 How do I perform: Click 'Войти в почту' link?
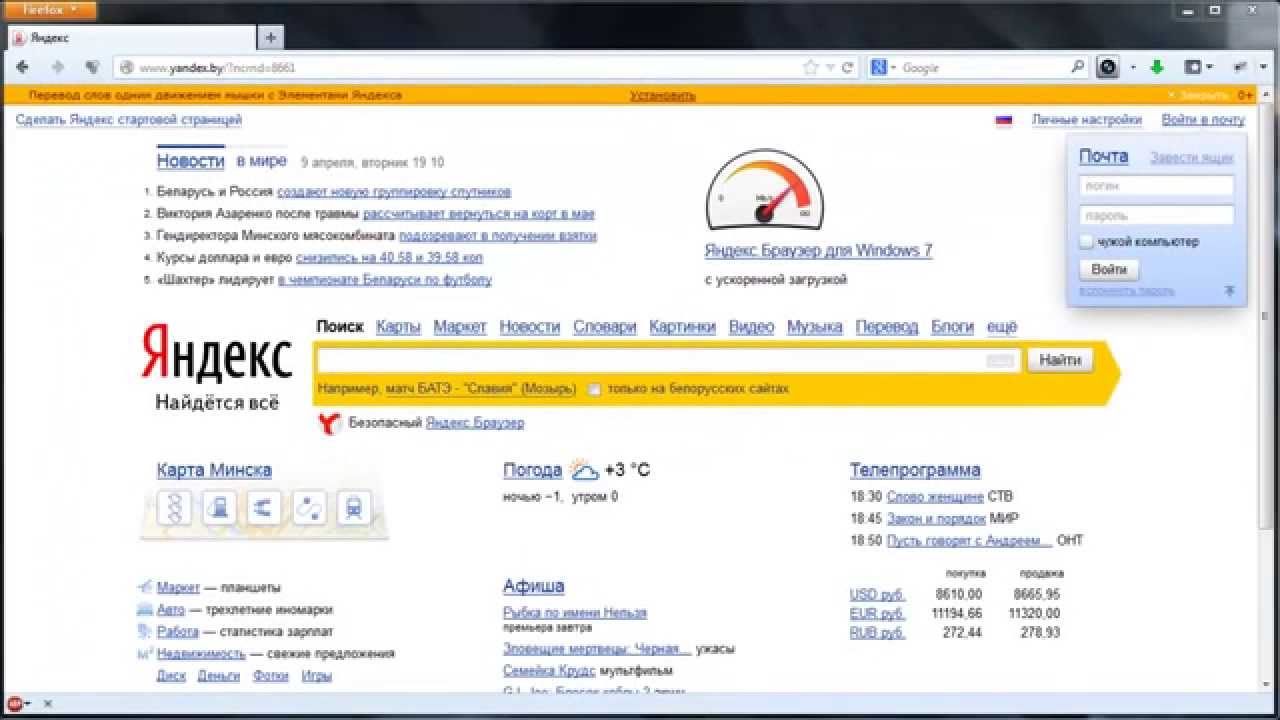coord(1203,120)
